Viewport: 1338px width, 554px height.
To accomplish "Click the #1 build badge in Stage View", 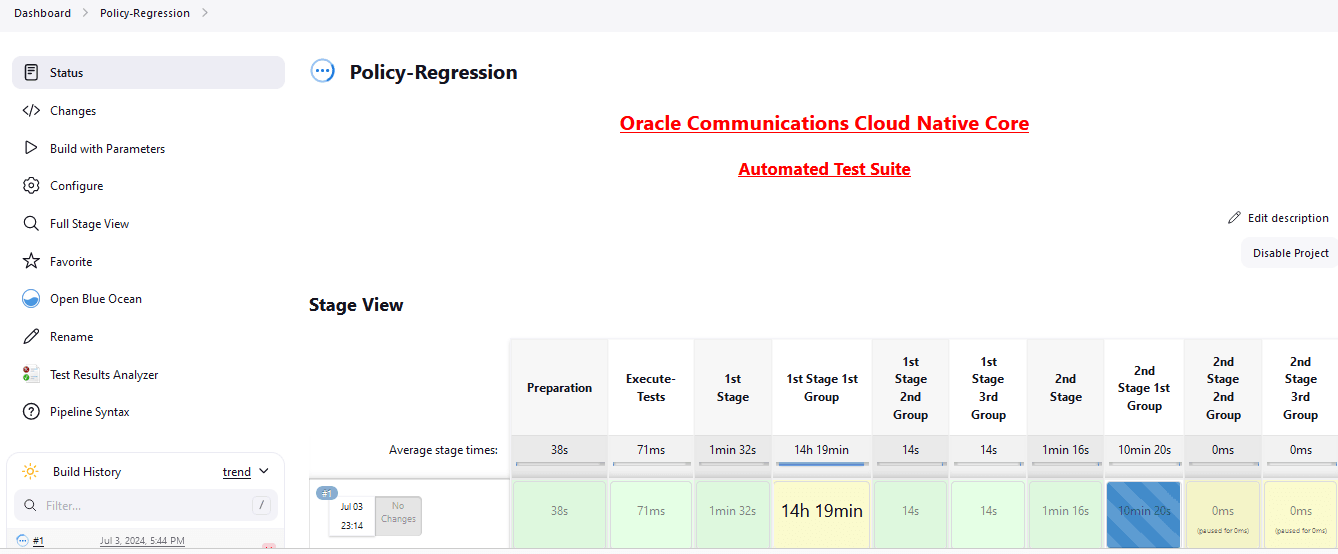I will click(x=327, y=493).
